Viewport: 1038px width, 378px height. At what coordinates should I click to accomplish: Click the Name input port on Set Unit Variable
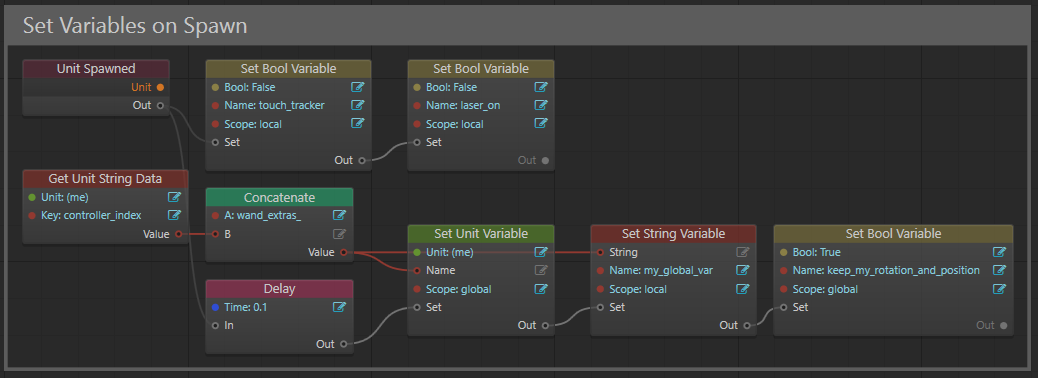point(416,270)
